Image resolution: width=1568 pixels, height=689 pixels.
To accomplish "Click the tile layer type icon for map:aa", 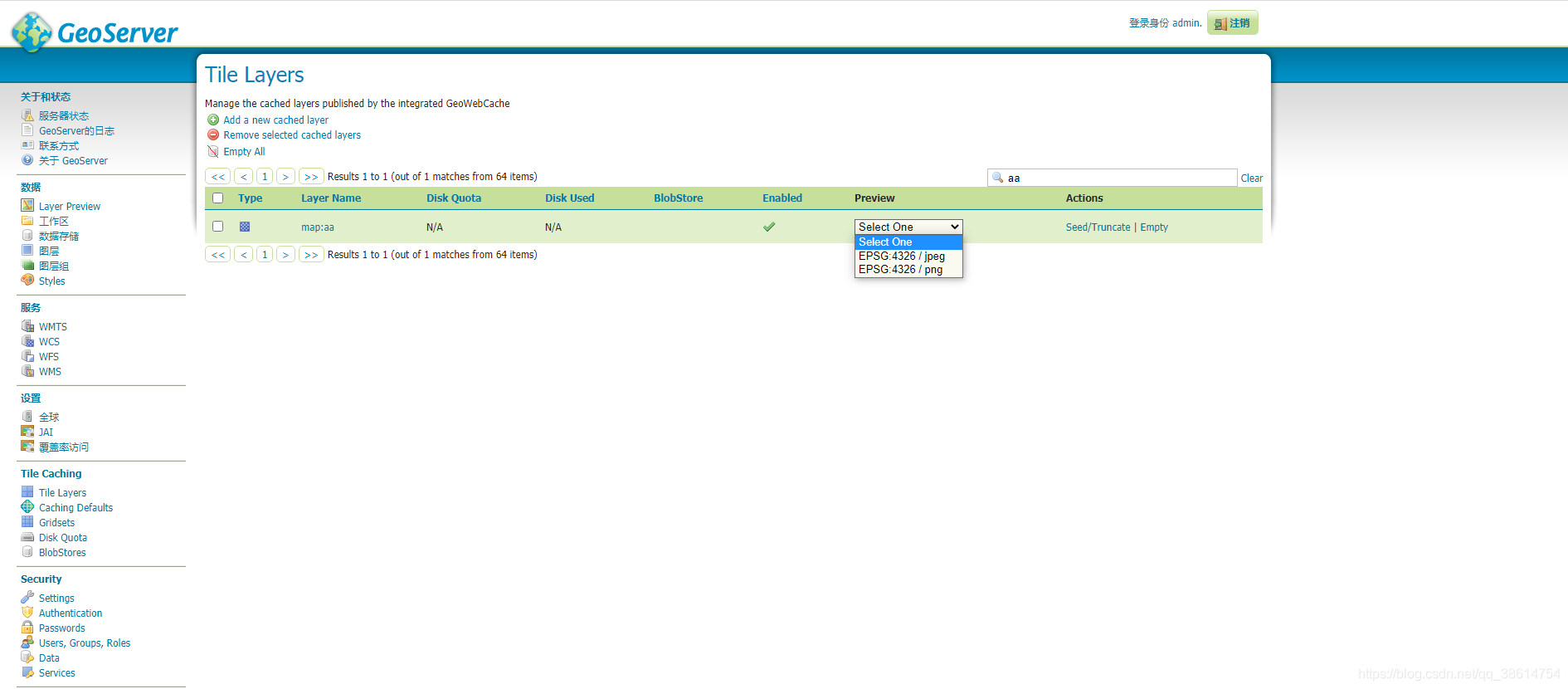I will pyautogui.click(x=245, y=227).
